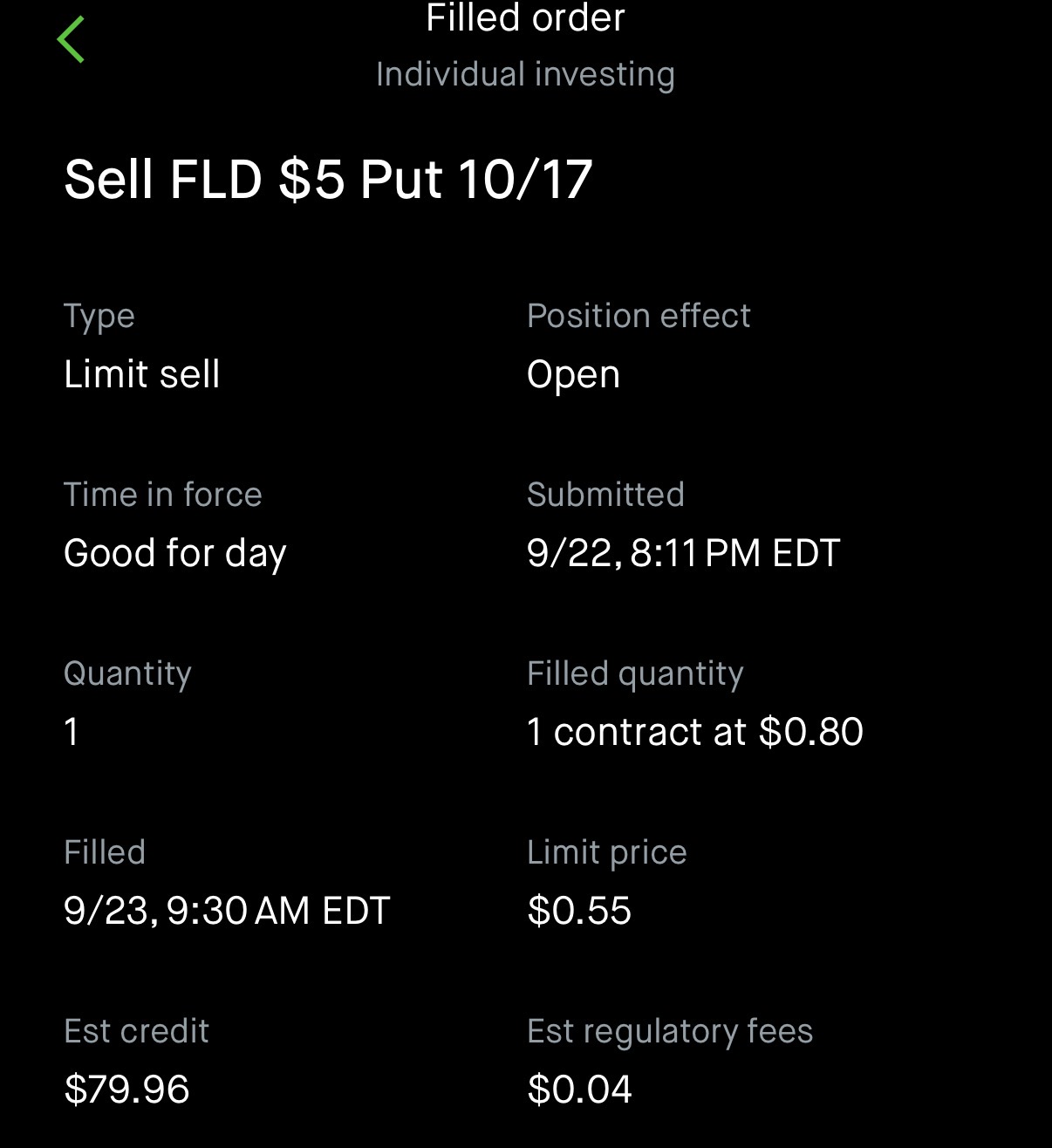The width and height of the screenshot is (1052, 1148).
Task: Tap the green back arrow
Action: (71, 39)
